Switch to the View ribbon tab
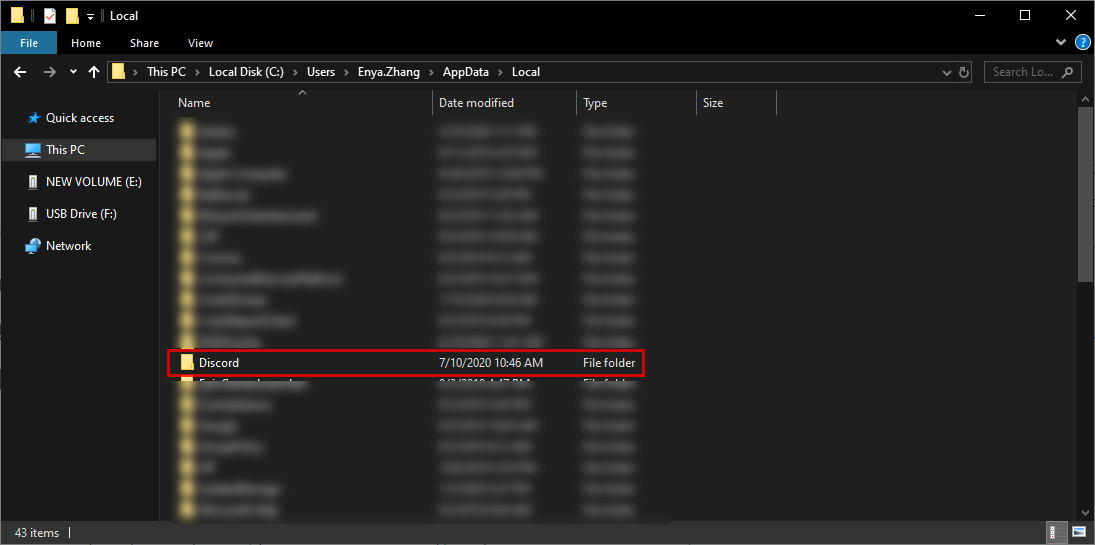 pyautogui.click(x=200, y=43)
